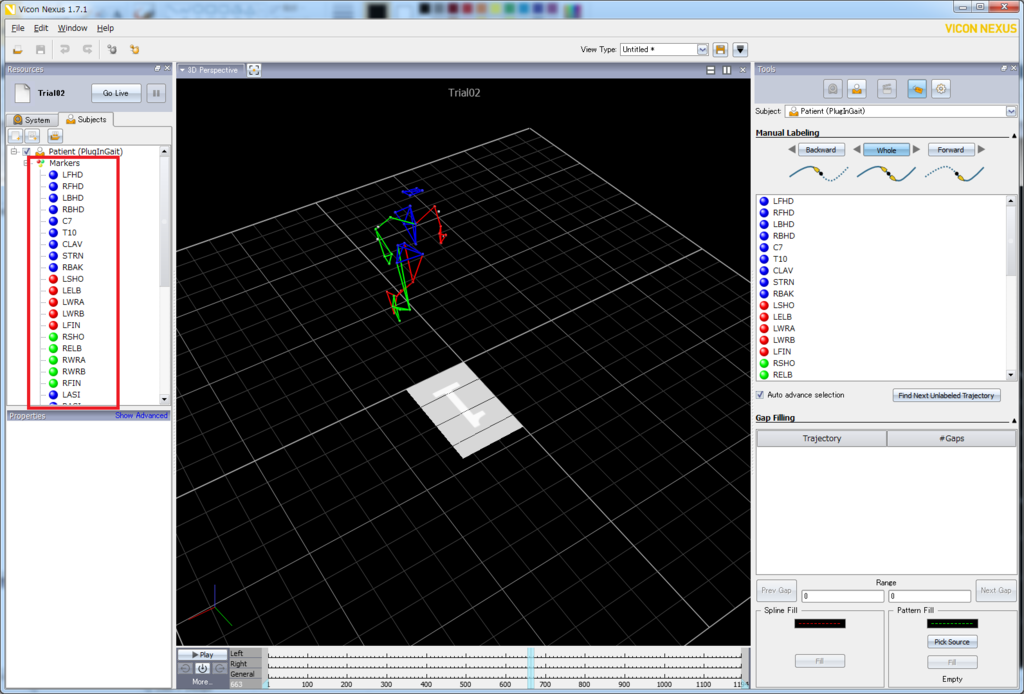1024x694 pixels.
Task: Open Pipeline tools gear icon
Action: tap(941, 89)
